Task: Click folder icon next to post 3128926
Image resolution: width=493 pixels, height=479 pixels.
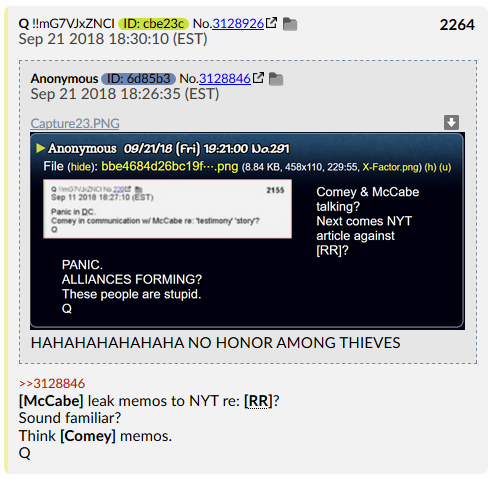Action: pos(290,24)
